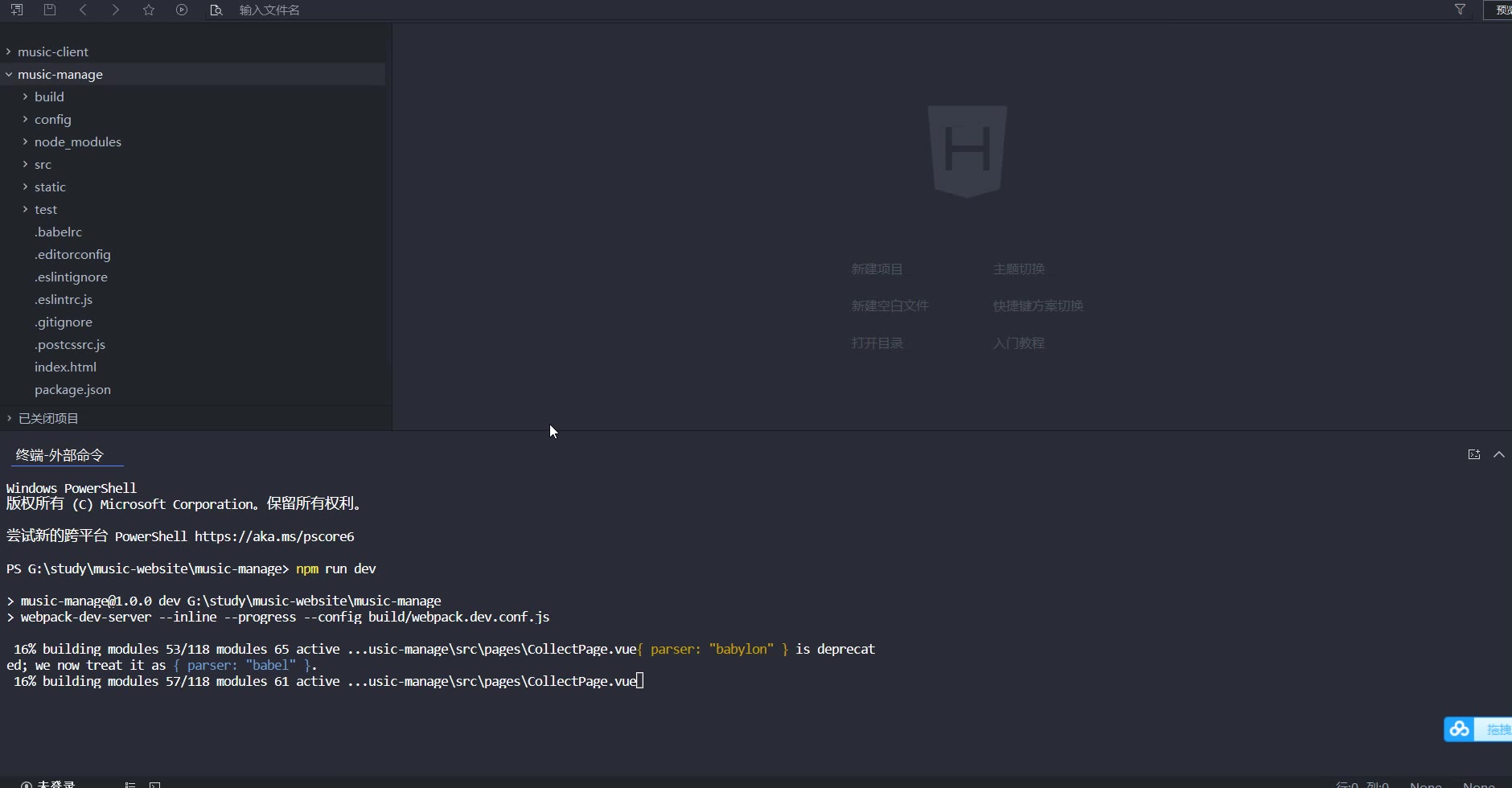Click the star bookmark icon
The width and height of the screenshot is (1512, 788).
[x=149, y=10]
